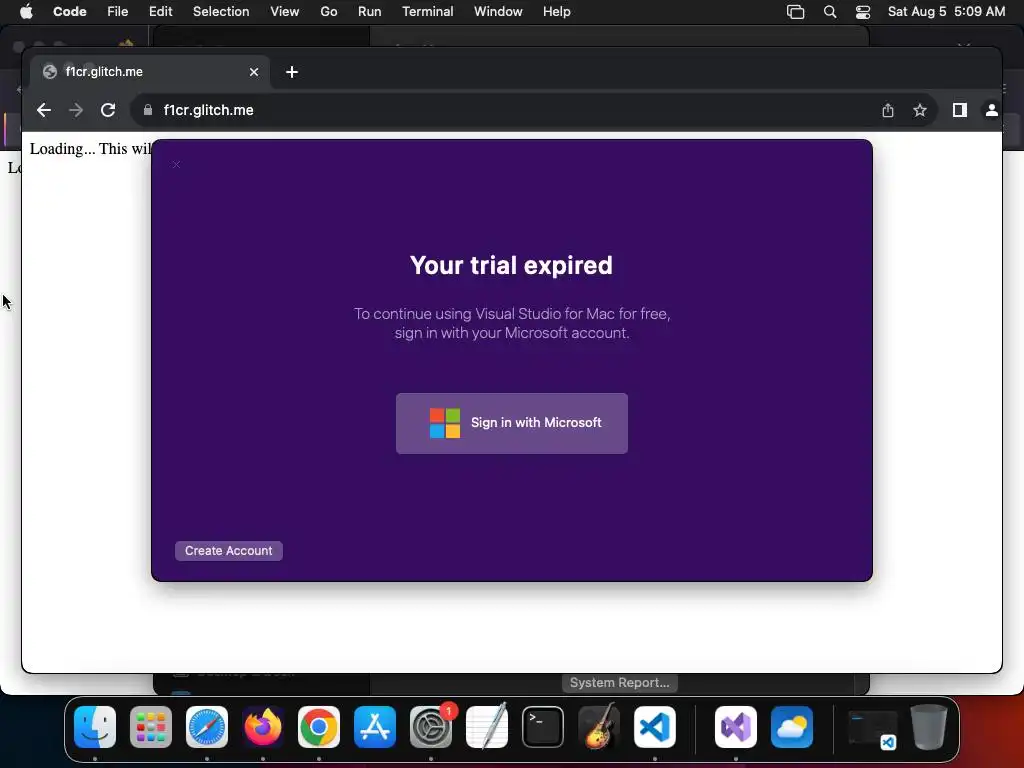Launch Google Chrome from the Dock
This screenshot has height=768, width=1024.
319,727
